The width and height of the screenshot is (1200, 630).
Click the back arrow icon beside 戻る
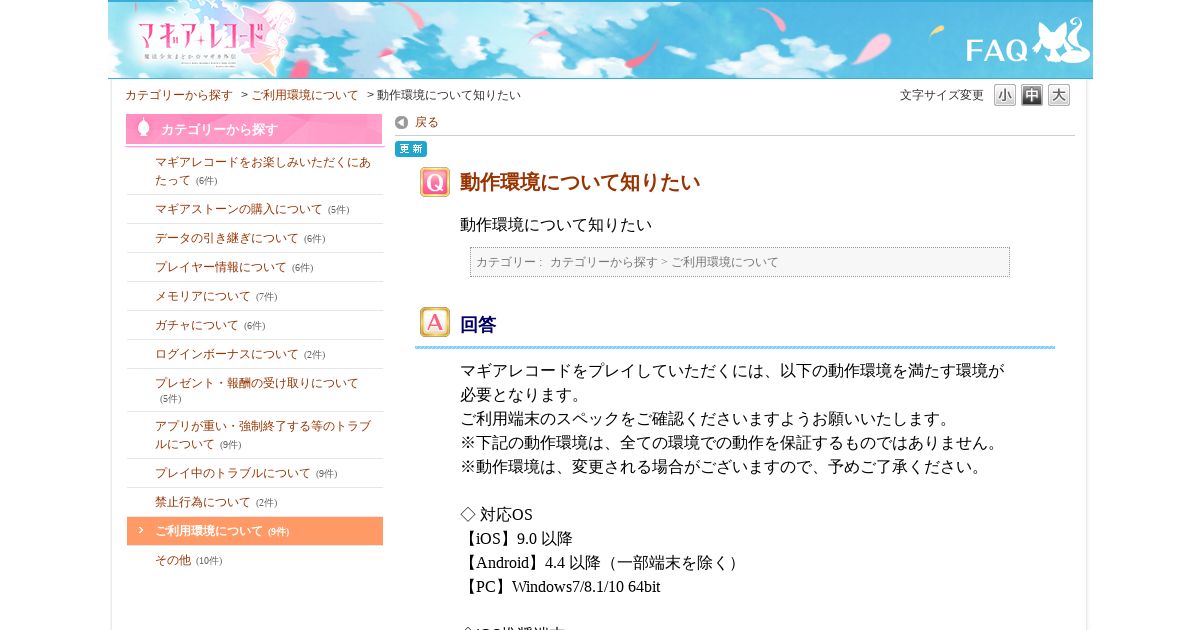click(x=402, y=122)
